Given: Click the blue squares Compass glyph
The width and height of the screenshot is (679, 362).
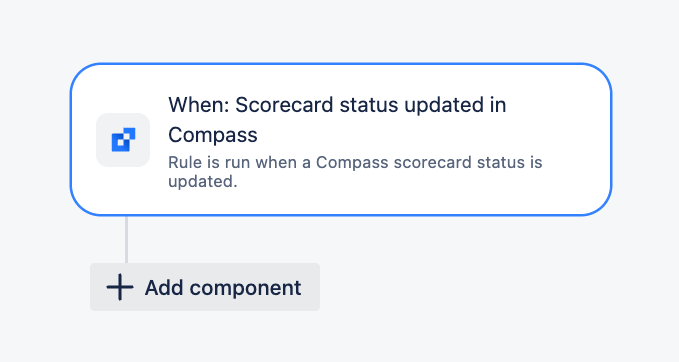Looking at the screenshot, I should tap(123, 139).
